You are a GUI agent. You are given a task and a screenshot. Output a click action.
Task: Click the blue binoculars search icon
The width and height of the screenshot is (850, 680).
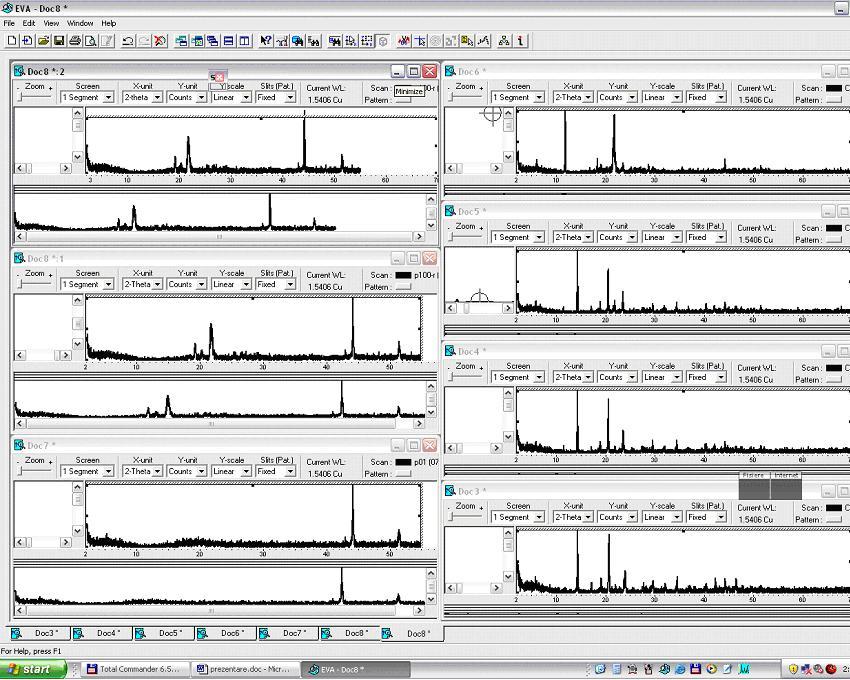[x=298, y=41]
